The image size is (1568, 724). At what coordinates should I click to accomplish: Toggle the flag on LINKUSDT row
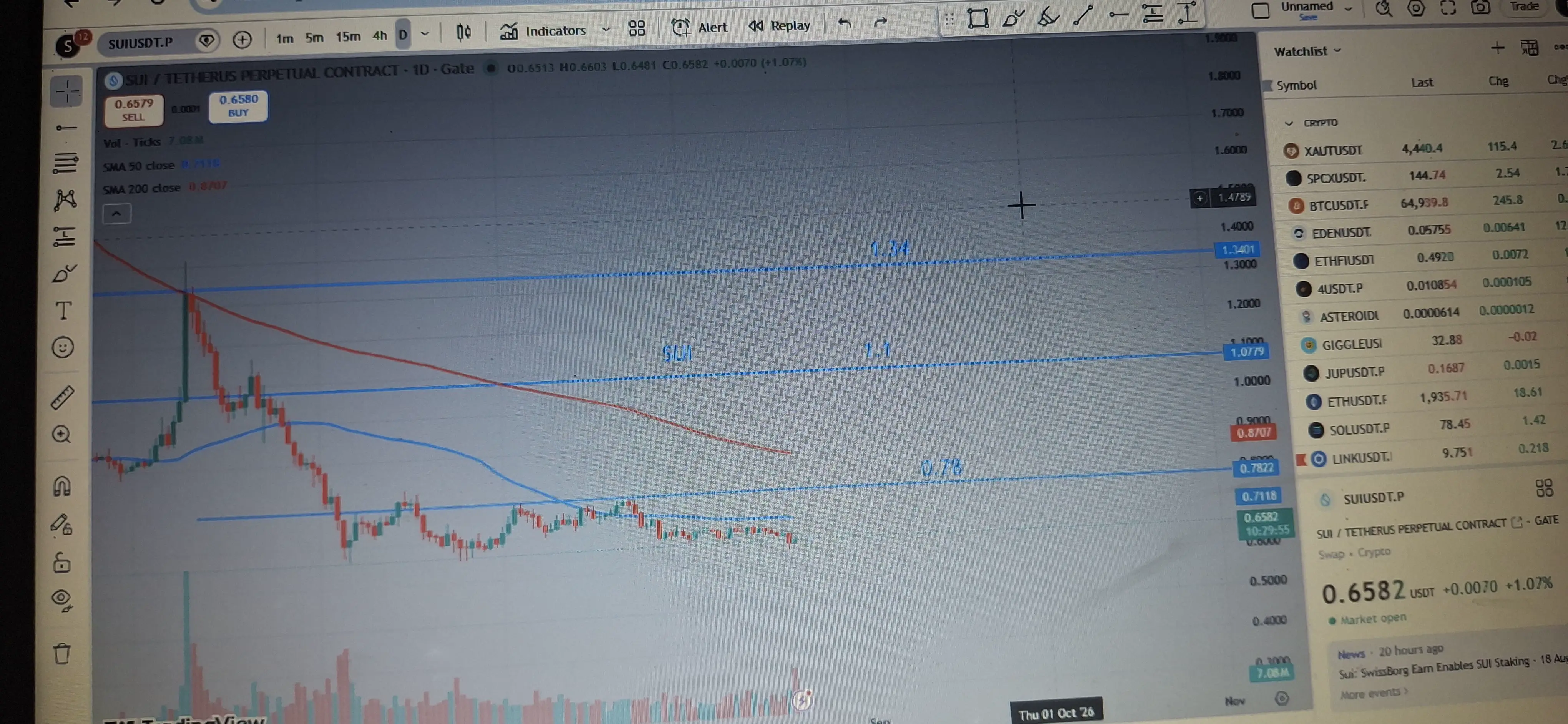[1301, 459]
